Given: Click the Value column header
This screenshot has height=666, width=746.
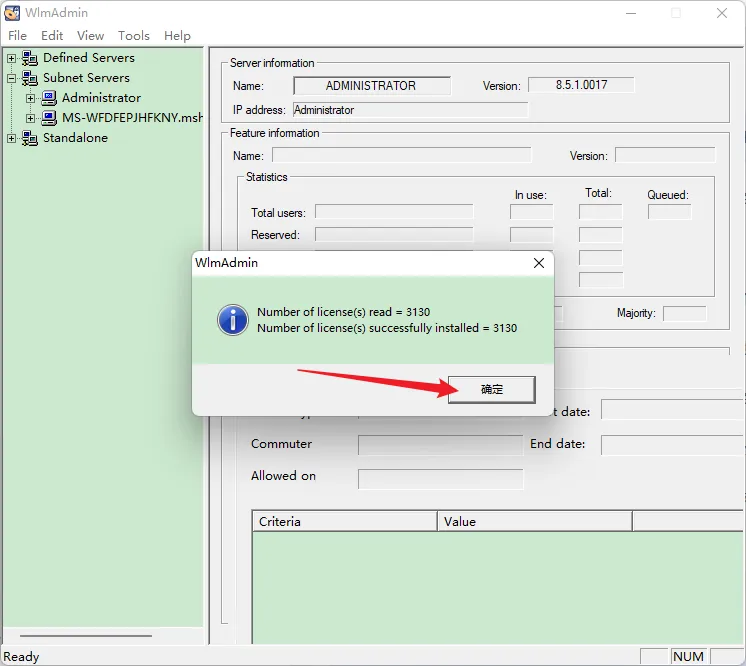Looking at the screenshot, I should coord(535,521).
